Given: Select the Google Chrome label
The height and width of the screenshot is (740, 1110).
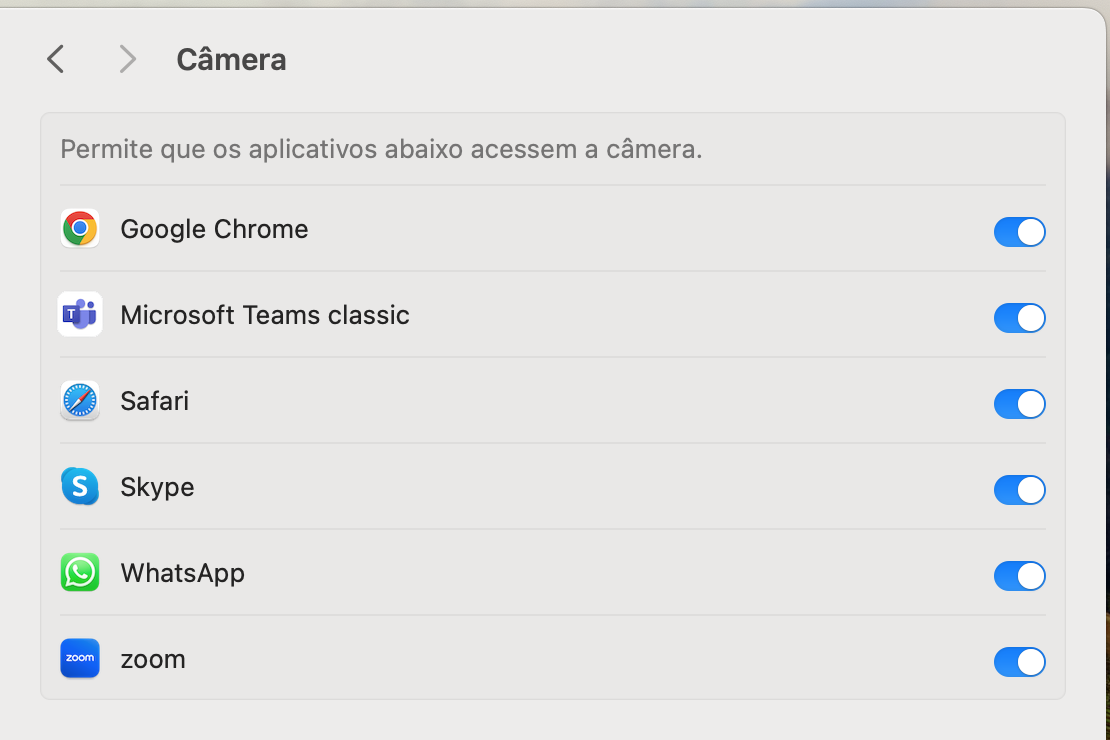Looking at the screenshot, I should point(214,229).
